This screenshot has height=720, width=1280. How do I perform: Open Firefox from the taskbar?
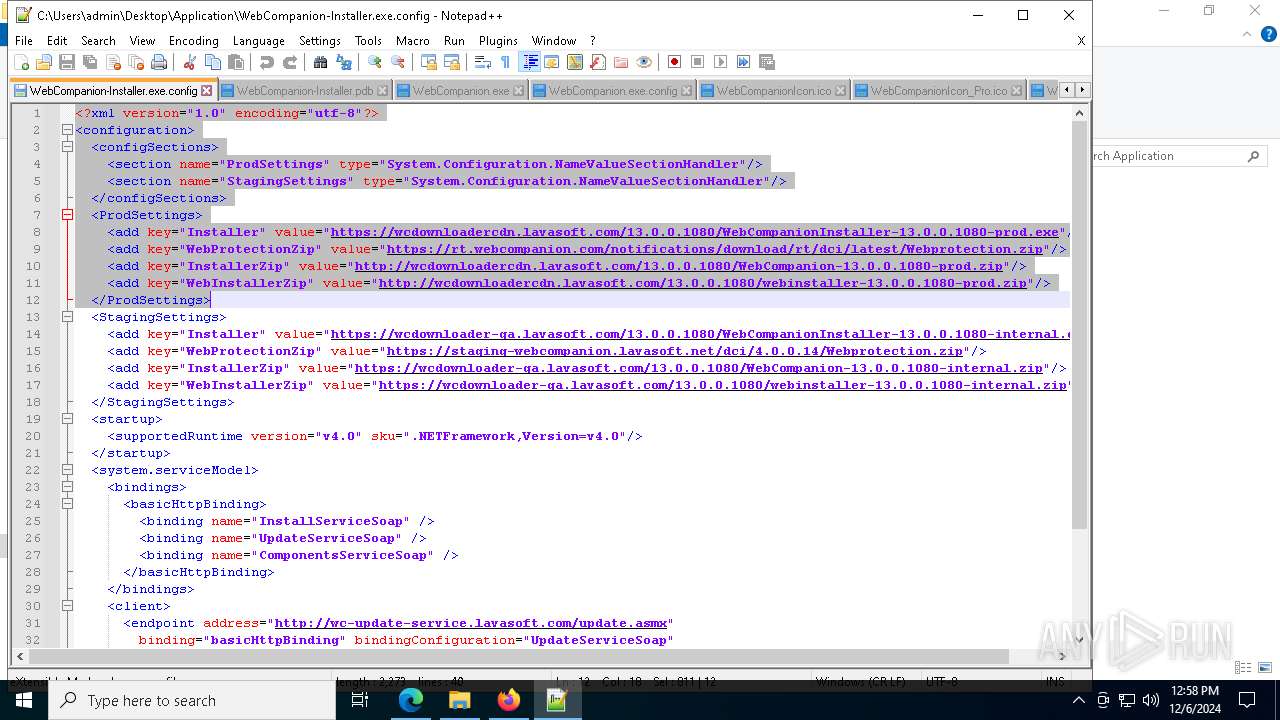(x=509, y=700)
